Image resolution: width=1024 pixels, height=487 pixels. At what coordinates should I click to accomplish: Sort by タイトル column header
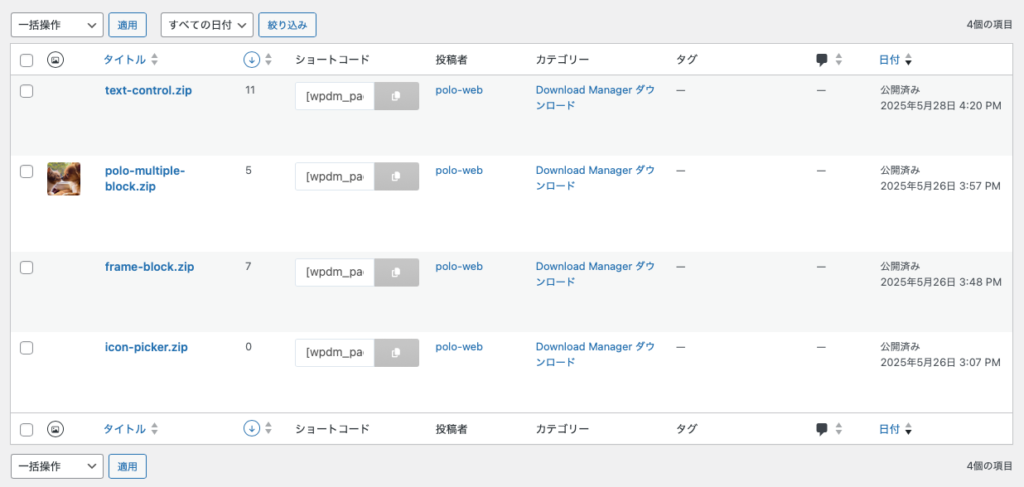pyautogui.click(x=124, y=60)
